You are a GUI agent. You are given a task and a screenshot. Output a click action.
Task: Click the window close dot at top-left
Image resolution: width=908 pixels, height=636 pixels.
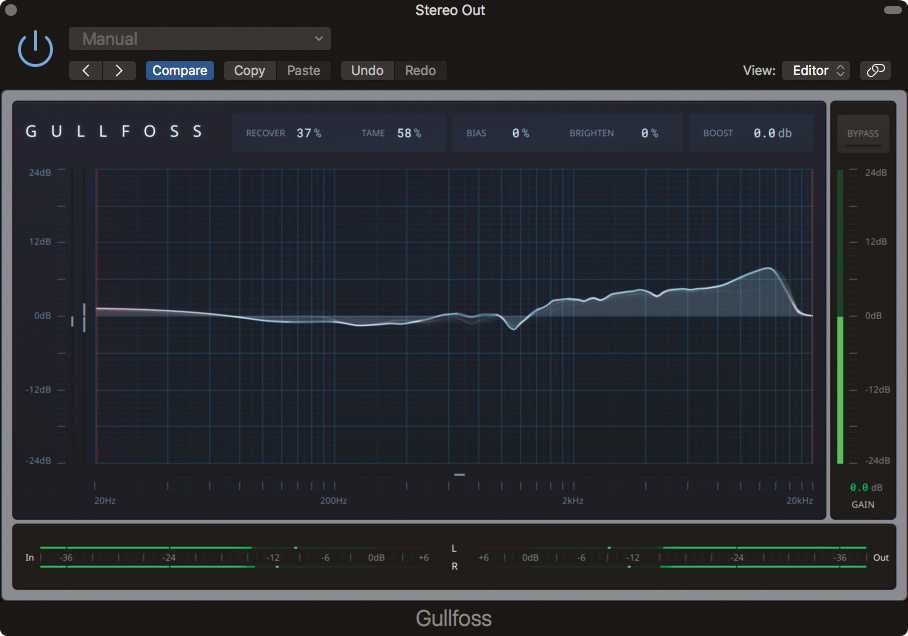tap(10, 10)
